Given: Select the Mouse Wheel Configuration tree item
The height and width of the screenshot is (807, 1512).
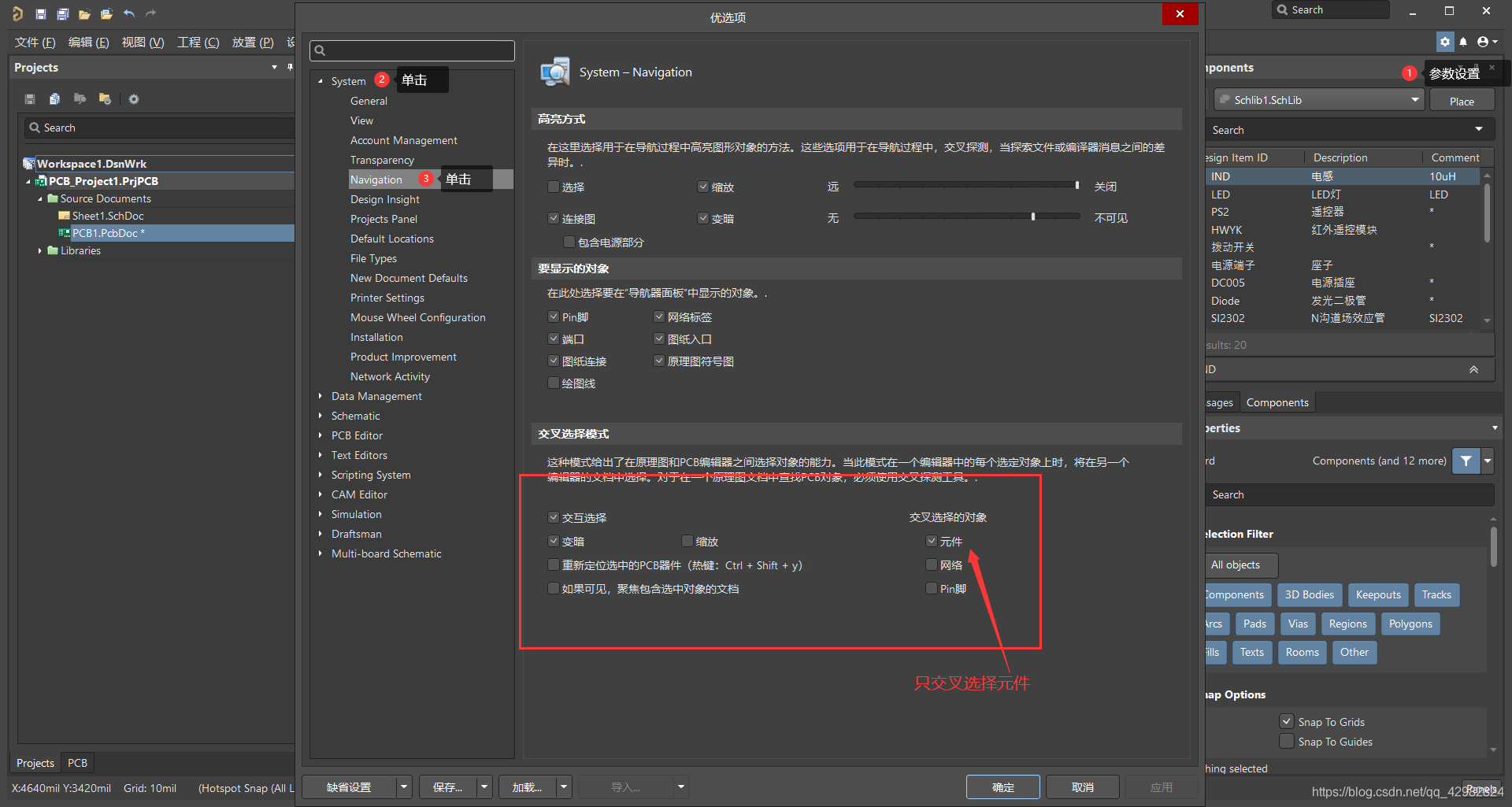Looking at the screenshot, I should click(418, 317).
